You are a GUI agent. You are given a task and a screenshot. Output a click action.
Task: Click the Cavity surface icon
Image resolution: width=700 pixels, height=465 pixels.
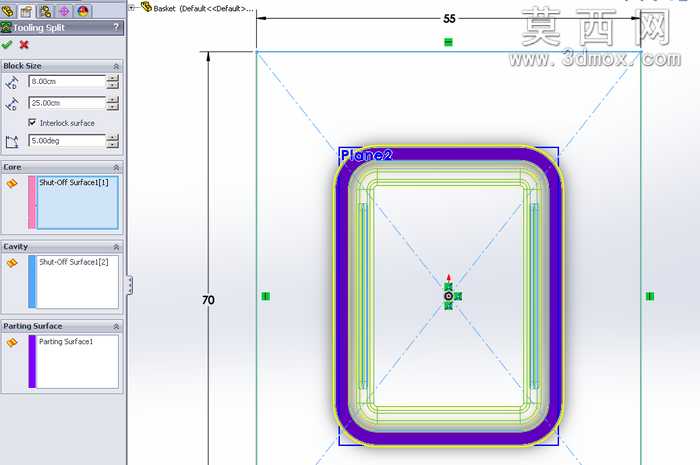(x=12, y=263)
